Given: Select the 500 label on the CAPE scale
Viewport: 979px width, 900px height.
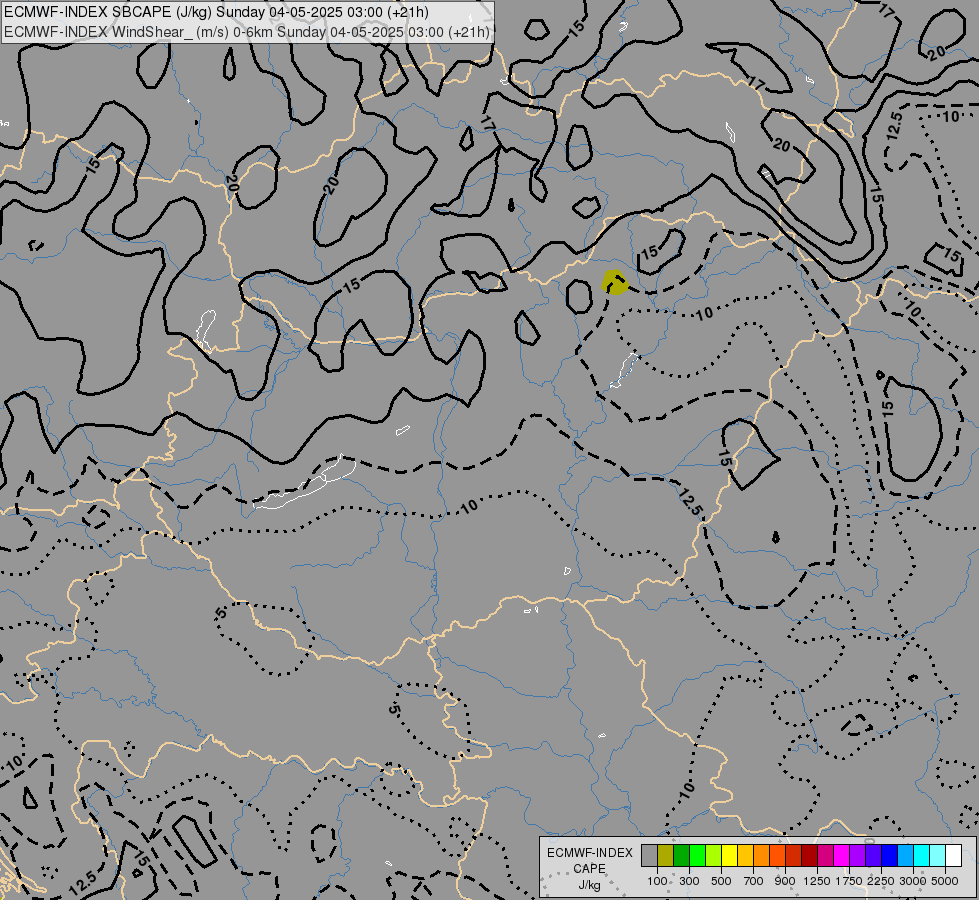Looking at the screenshot, I should coord(721,881).
